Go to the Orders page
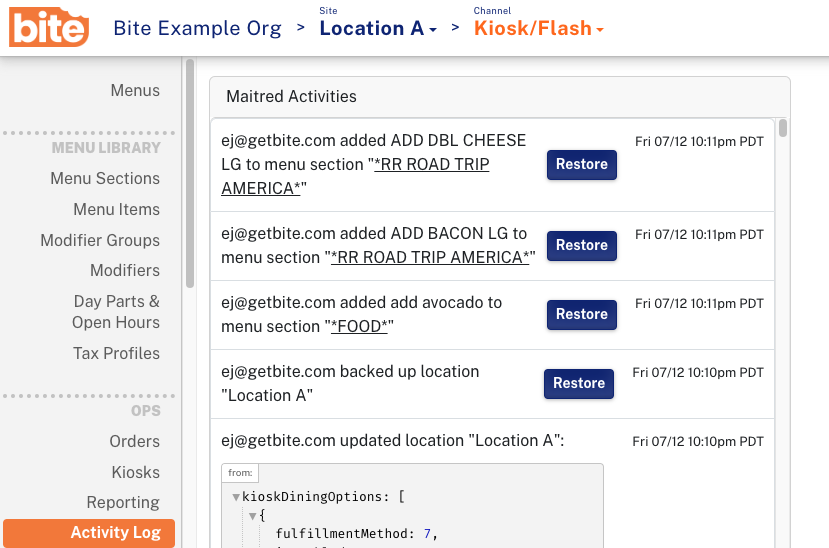829x548 pixels. coord(134,442)
